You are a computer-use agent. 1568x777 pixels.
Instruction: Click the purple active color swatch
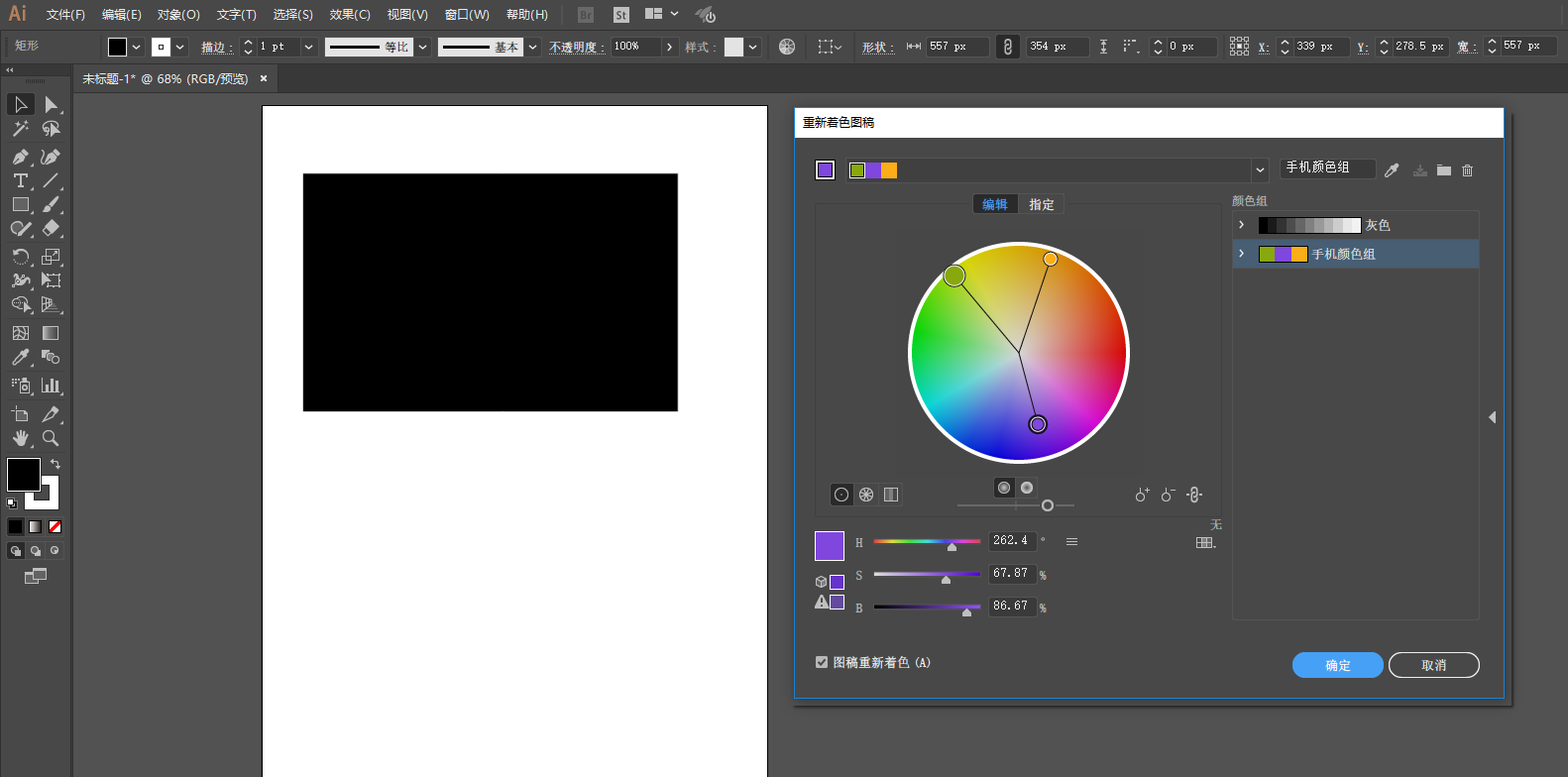point(830,546)
